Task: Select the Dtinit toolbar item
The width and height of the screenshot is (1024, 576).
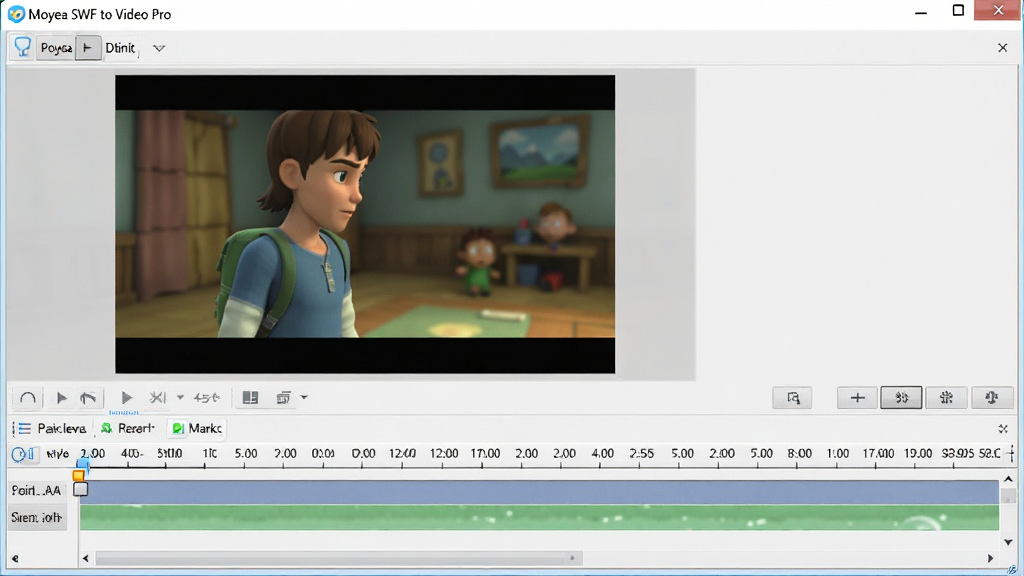Action: pos(120,48)
